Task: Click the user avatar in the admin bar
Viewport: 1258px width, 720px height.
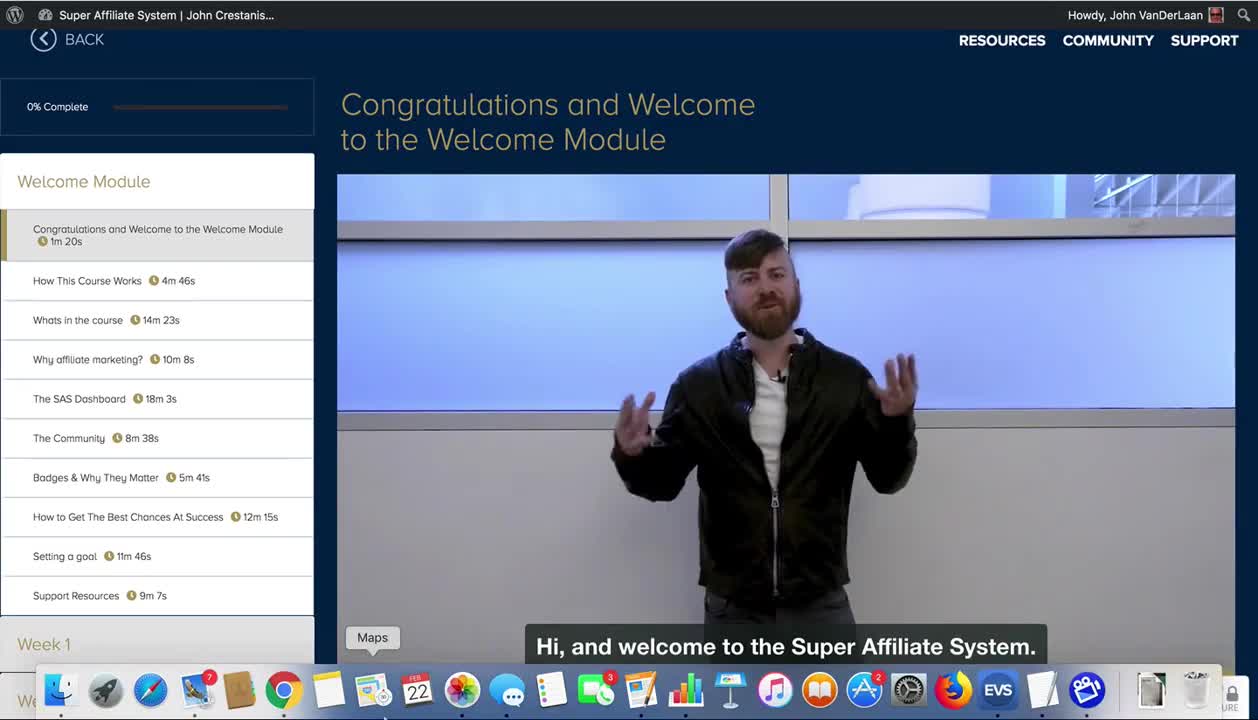Action: (x=1216, y=15)
